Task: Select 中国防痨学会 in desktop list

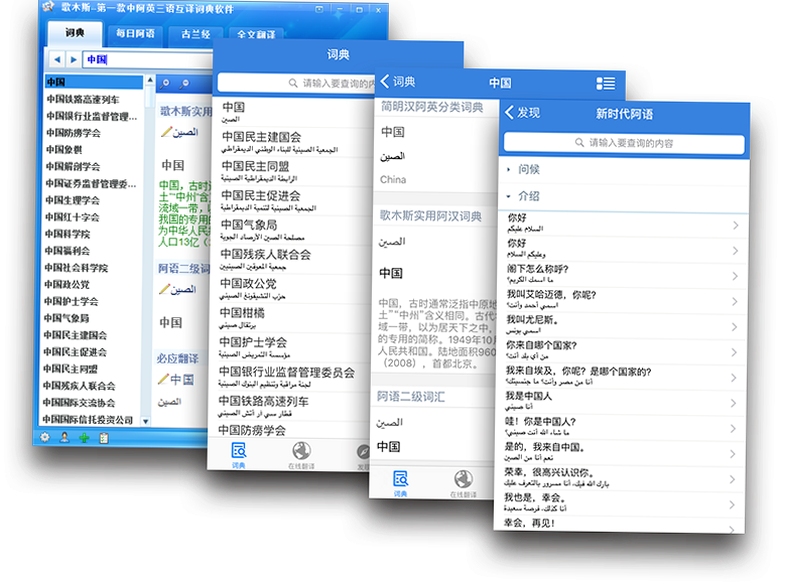Action: (73, 133)
